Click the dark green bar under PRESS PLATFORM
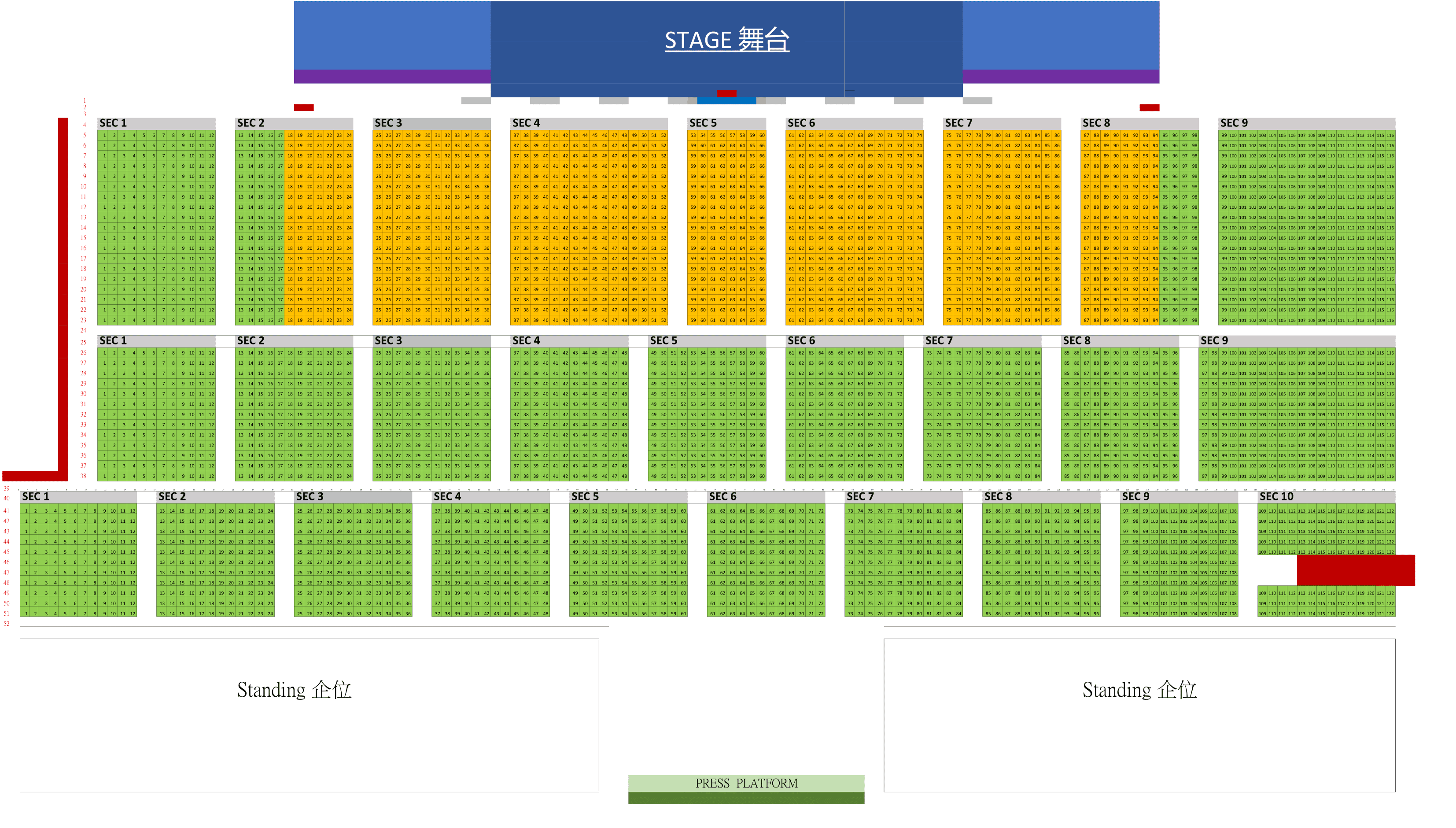1456x828 pixels. click(x=746, y=798)
